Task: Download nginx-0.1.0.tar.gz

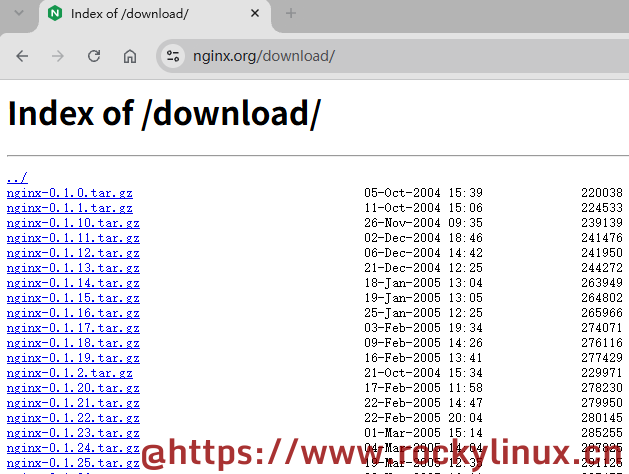Action: pyautogui.click(x=70, y=193)
